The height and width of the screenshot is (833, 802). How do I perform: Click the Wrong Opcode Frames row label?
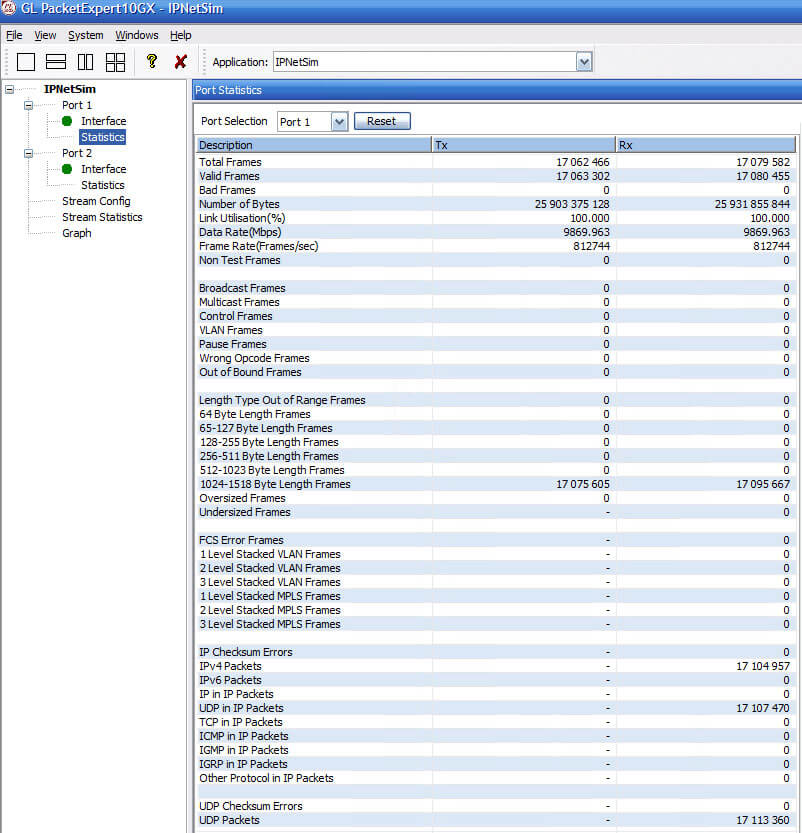254,358
